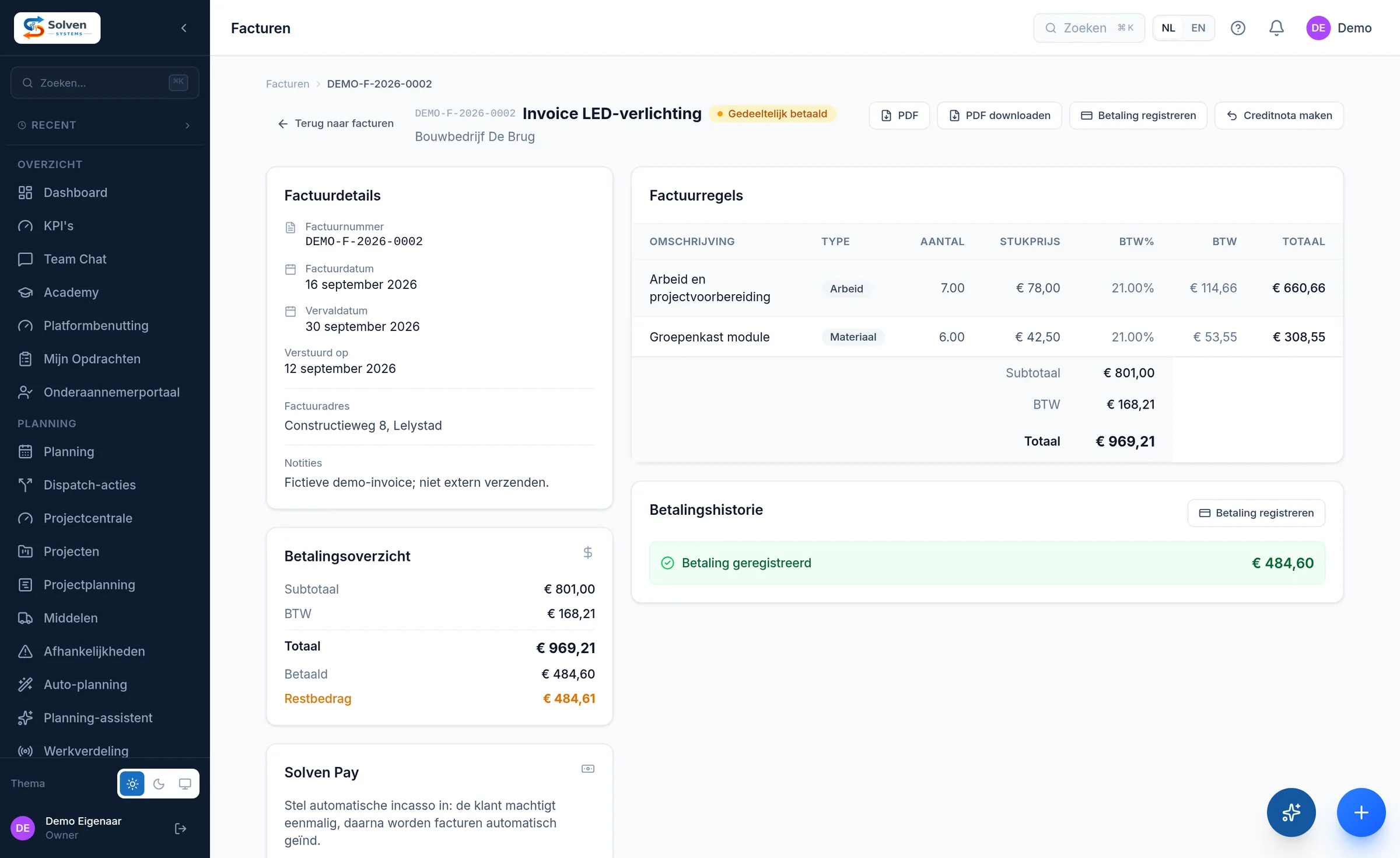This screenshot has width=1400, height=858.
Task: Open Mijn Opdrachten
Action: coord(105,359)
